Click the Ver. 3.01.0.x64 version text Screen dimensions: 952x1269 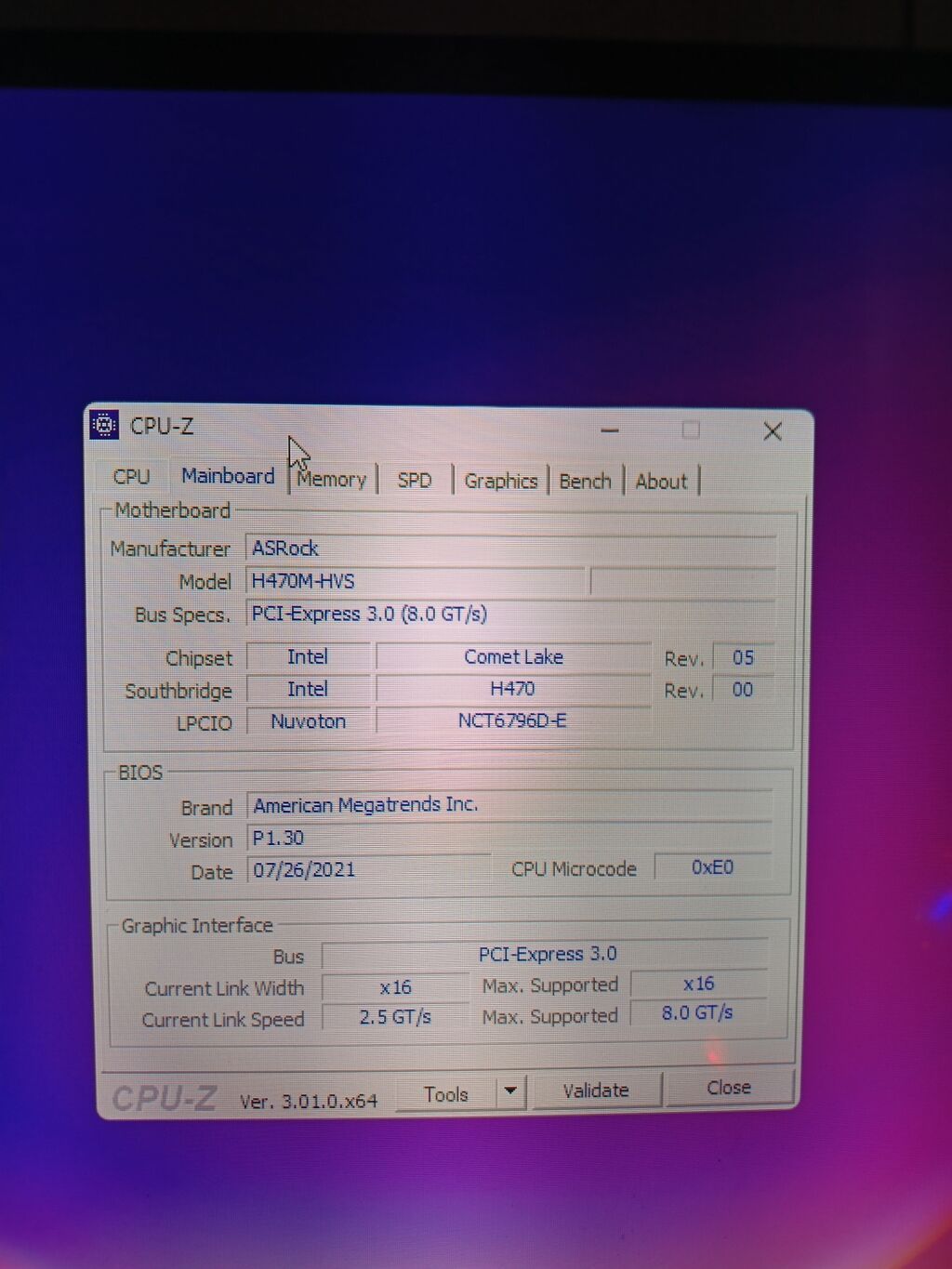coord(309,1102)
